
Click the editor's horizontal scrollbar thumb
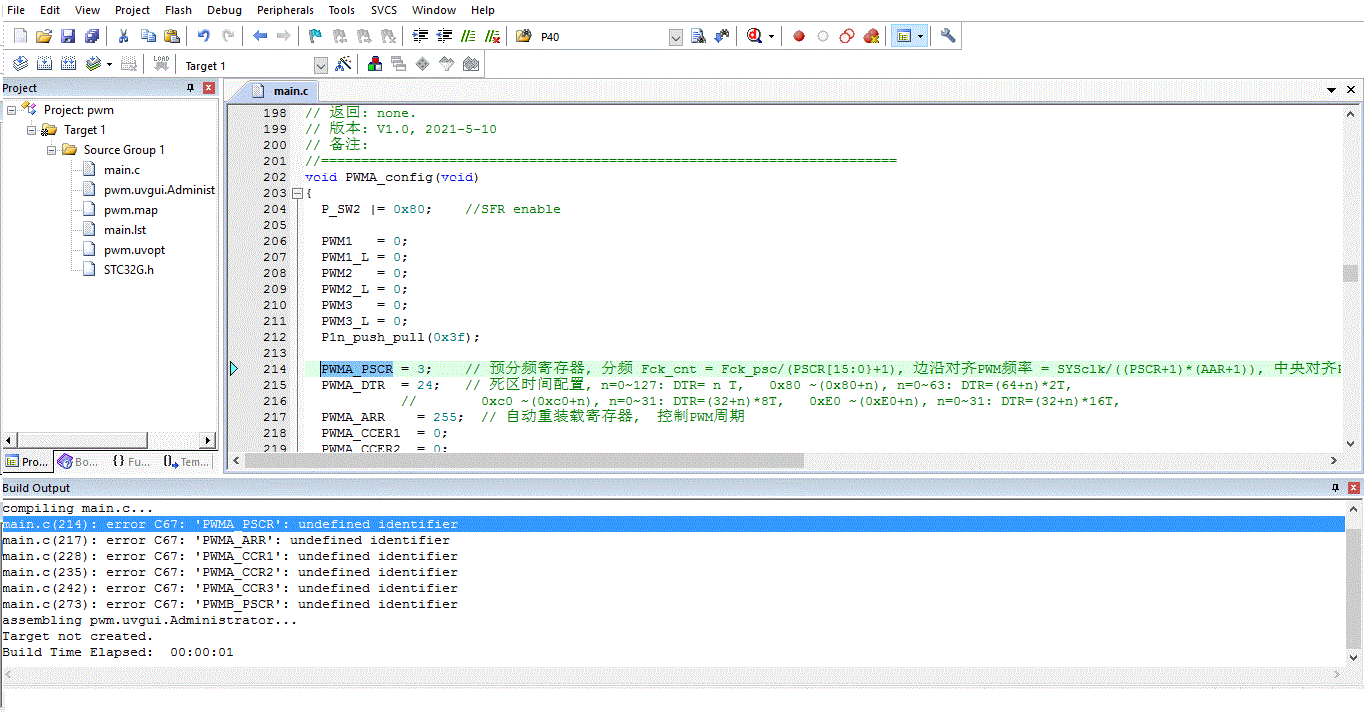(524, 461)
